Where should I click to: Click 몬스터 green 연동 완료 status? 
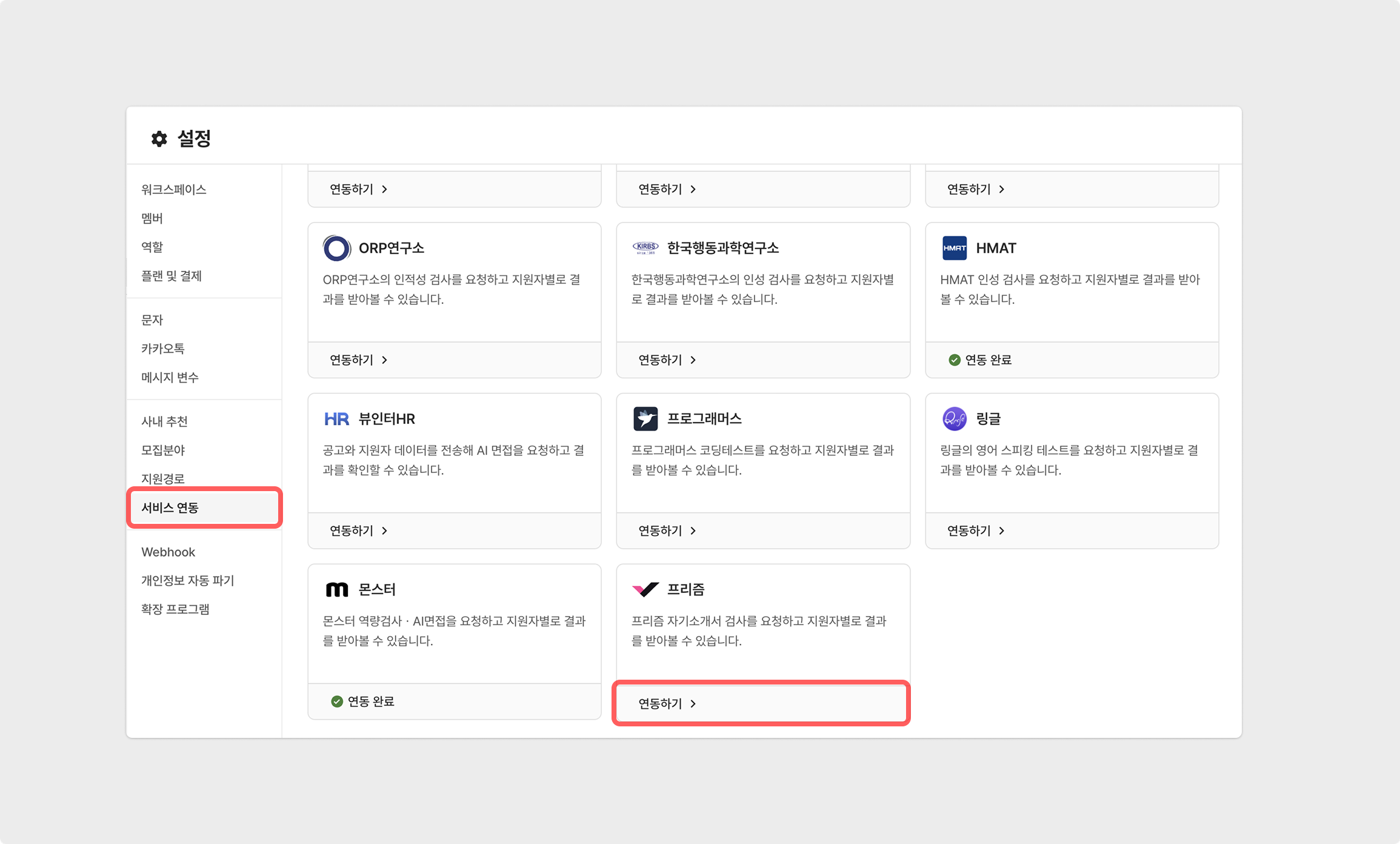(x=362, y=702)
